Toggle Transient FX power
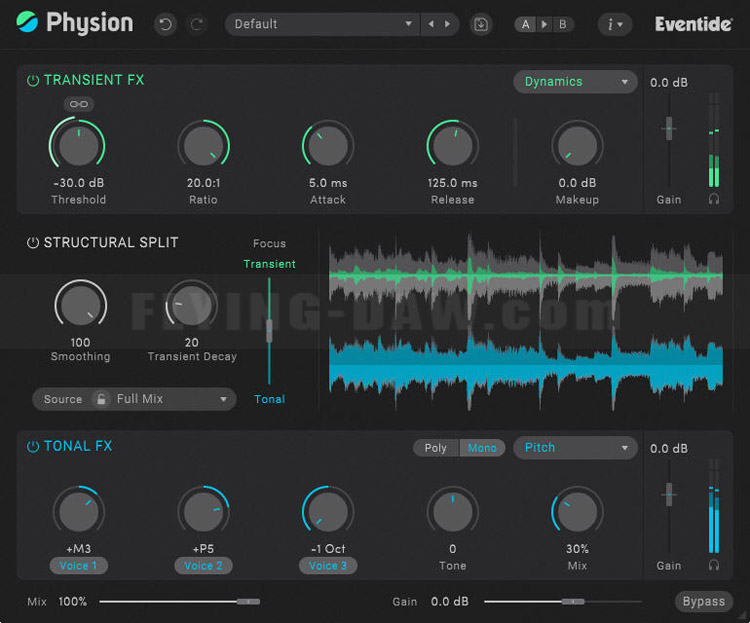Viewport: 750px width, 623px height. tap(33, 80)
